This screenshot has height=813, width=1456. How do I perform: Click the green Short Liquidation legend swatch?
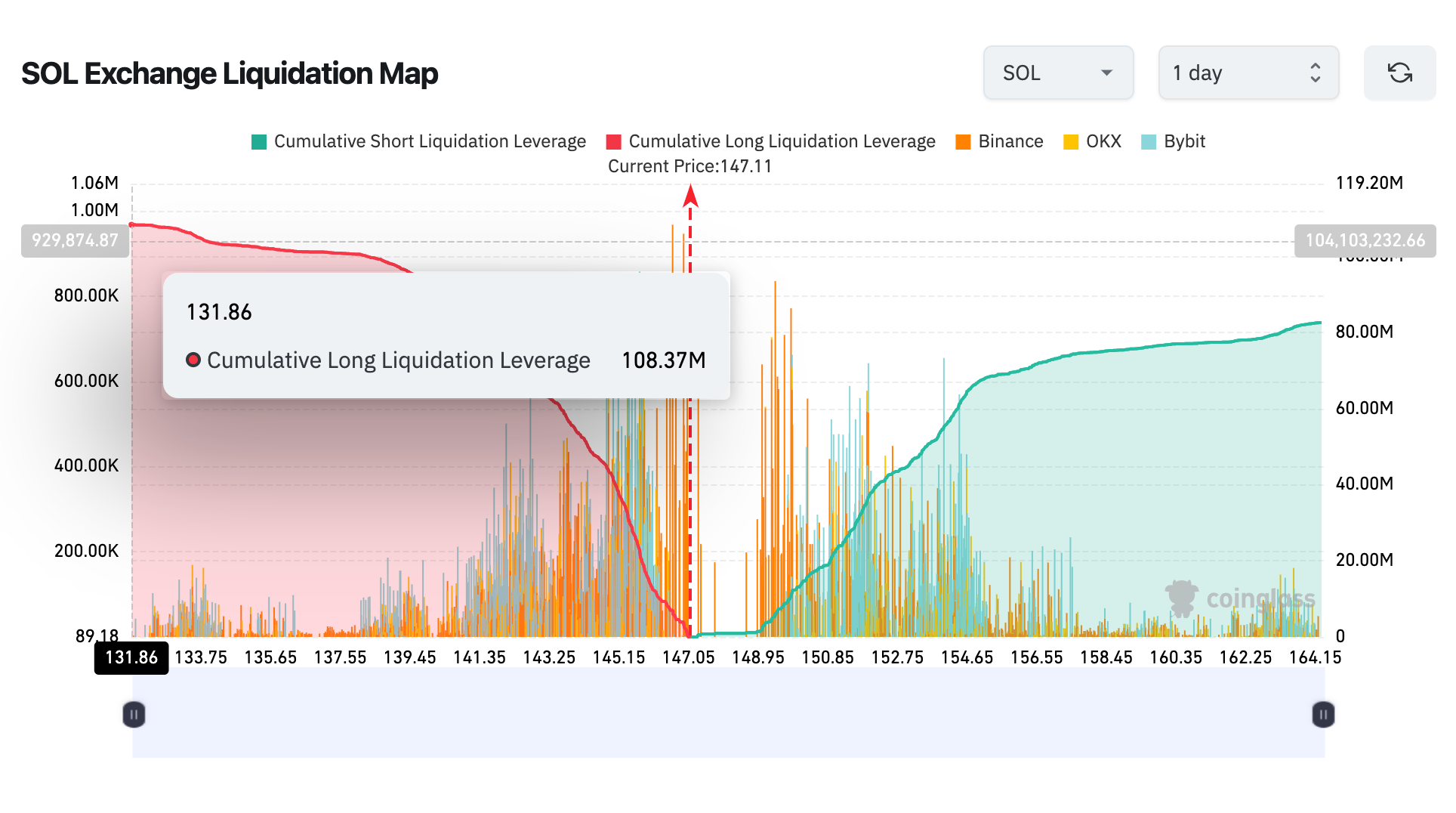coord(259,142)
